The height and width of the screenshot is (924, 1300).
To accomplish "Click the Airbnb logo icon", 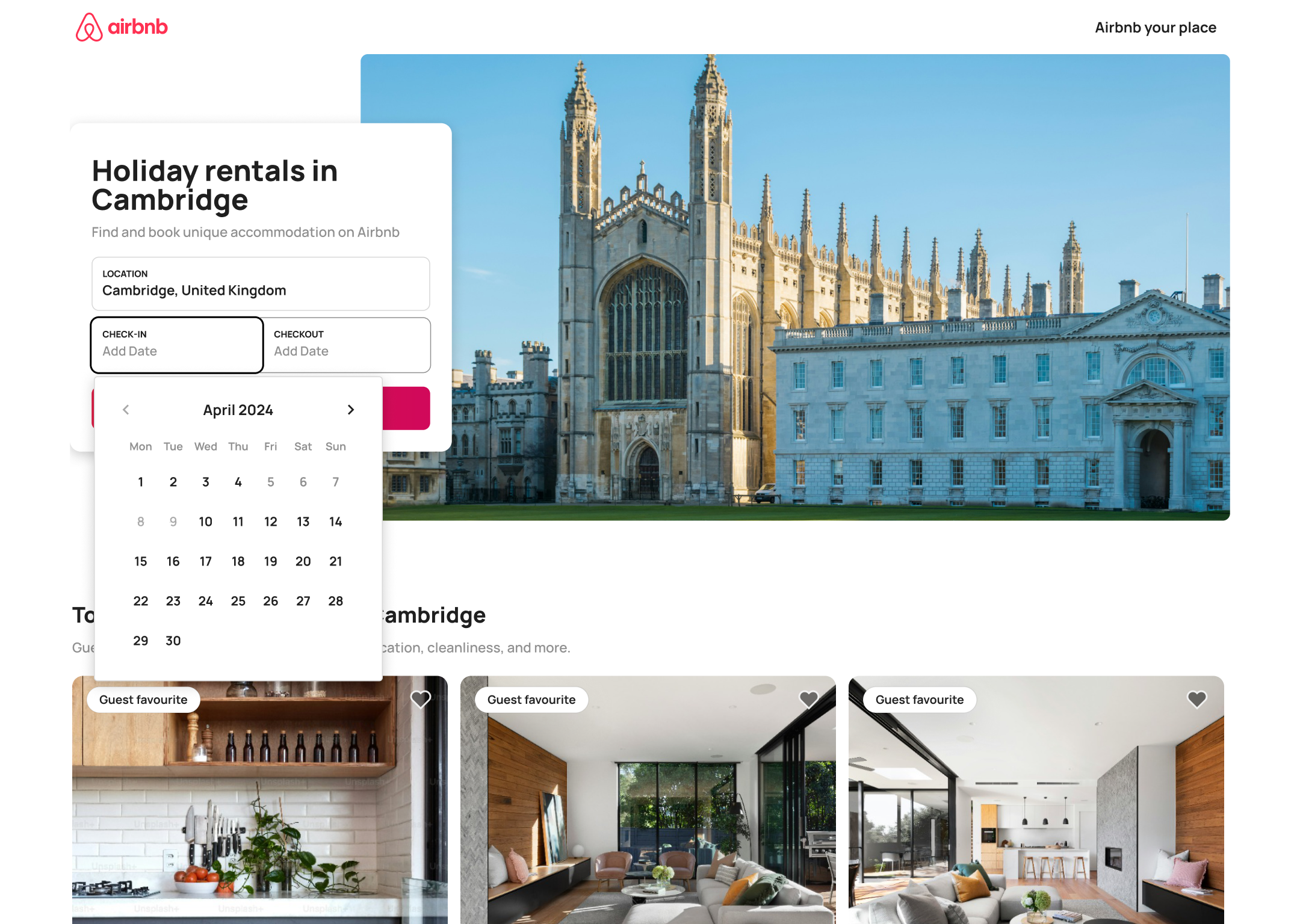I will click(89, 28).
